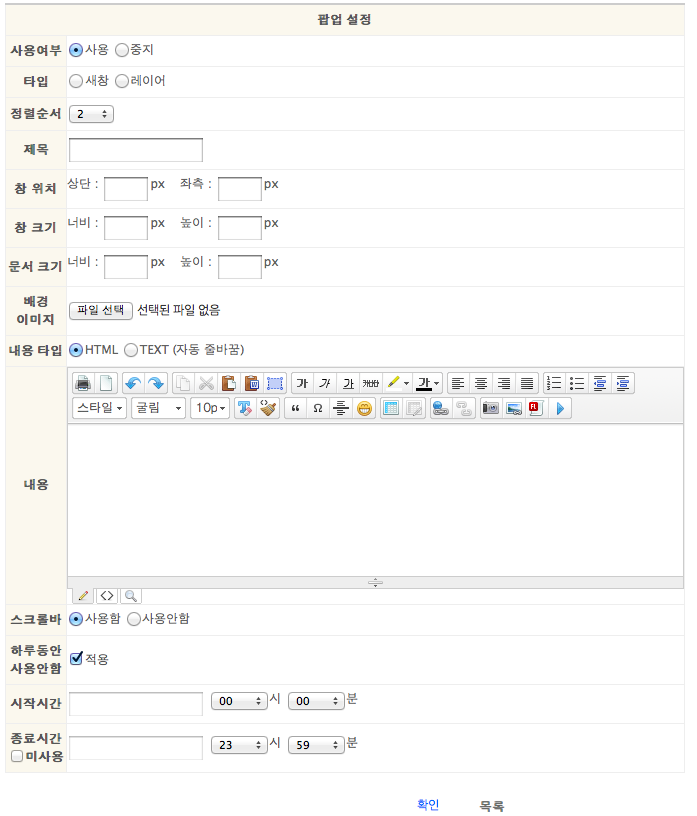Uncheck the 적용 checkbox
The height and width of the screenshot is (816, 697).
point(76,658)
